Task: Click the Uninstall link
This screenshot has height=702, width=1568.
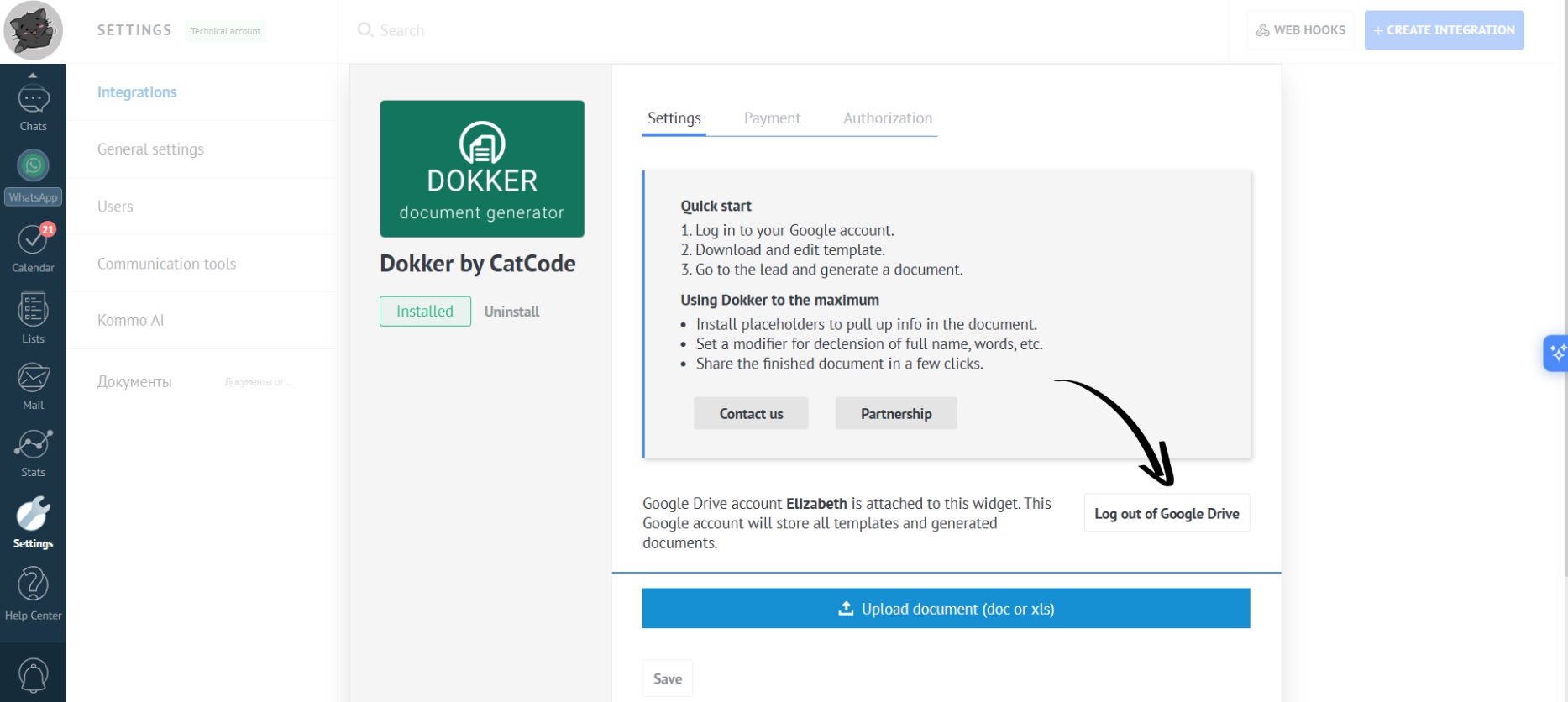Action: [x=511, y=312]
